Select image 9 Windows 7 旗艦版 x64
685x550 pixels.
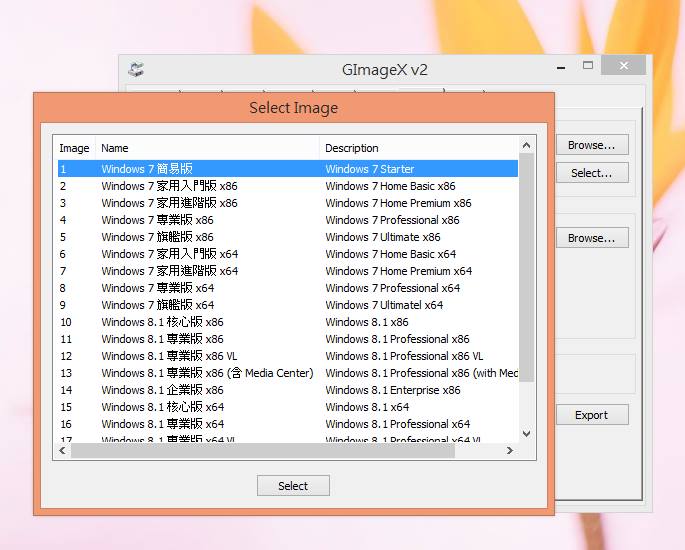(x=288, y=305)
